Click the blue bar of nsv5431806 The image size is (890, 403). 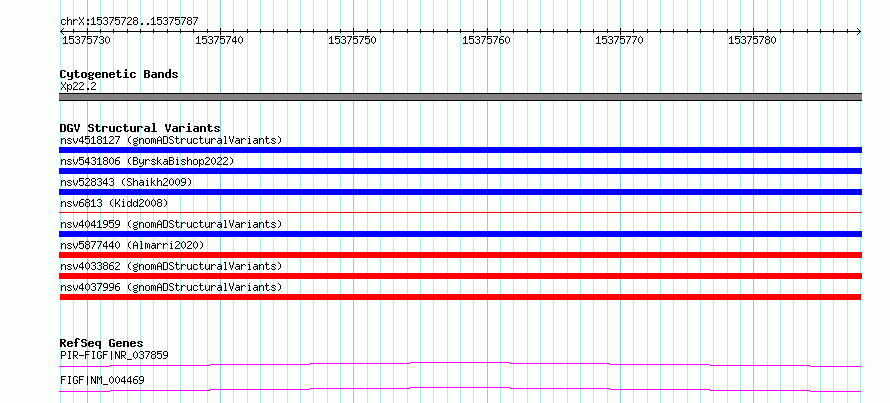click(460, 171)
